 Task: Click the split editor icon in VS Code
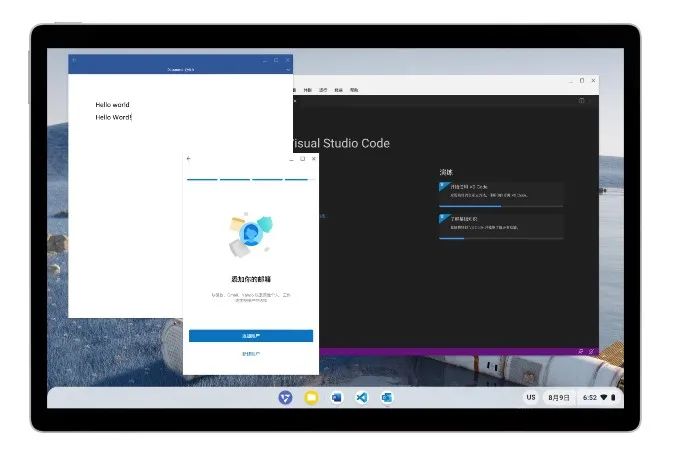[581, 101]
